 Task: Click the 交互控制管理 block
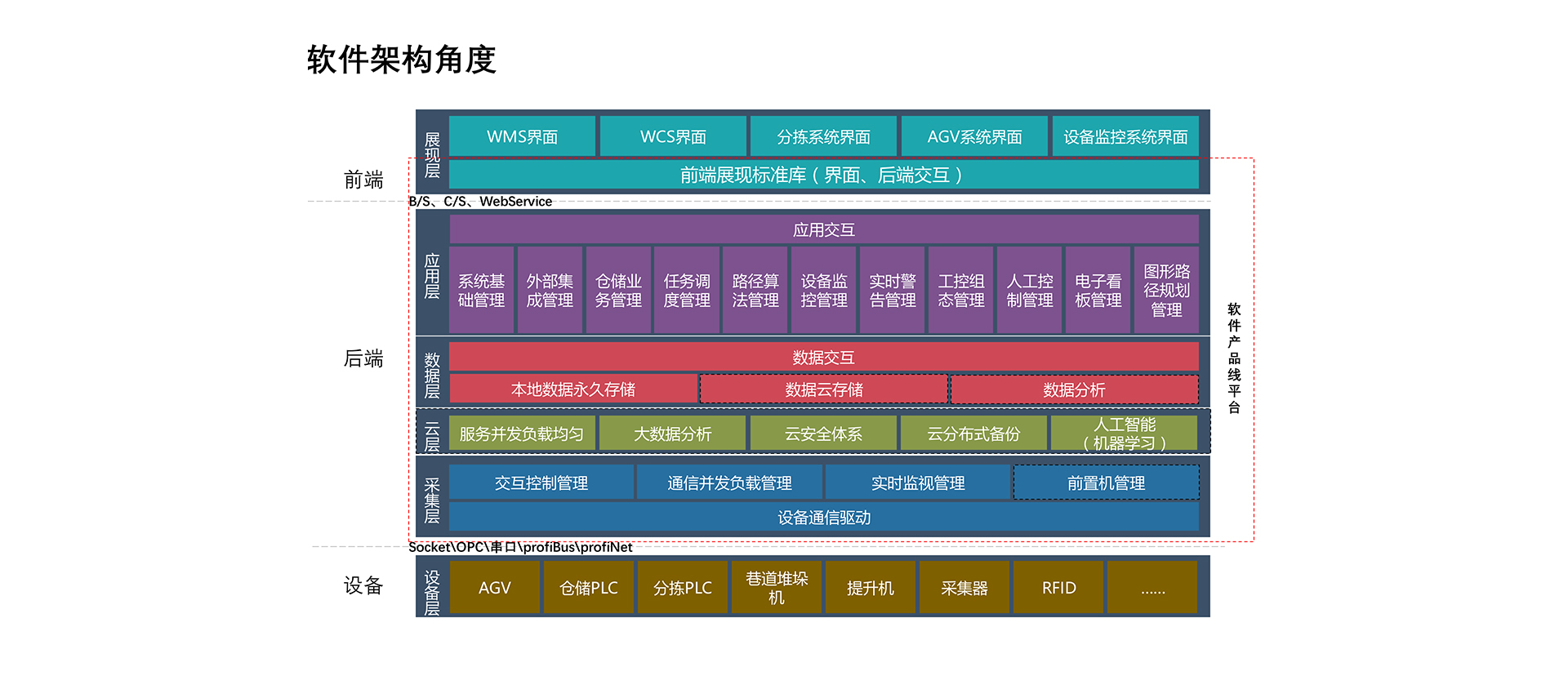pyautogui.click(x=541, y=483)
